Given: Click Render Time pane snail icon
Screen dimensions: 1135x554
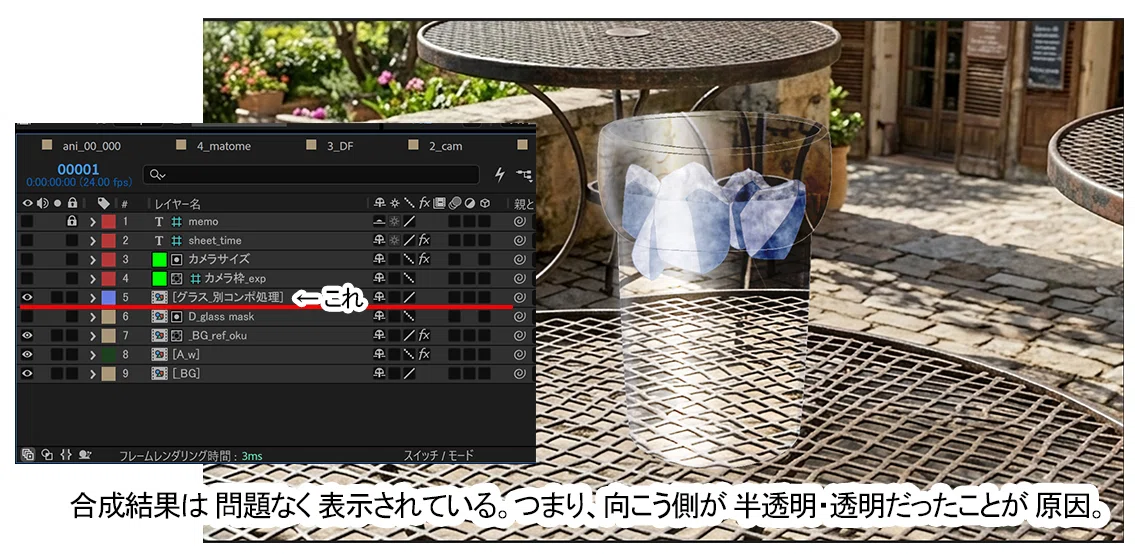Looking at the screenshot, I should click(85, 455).
